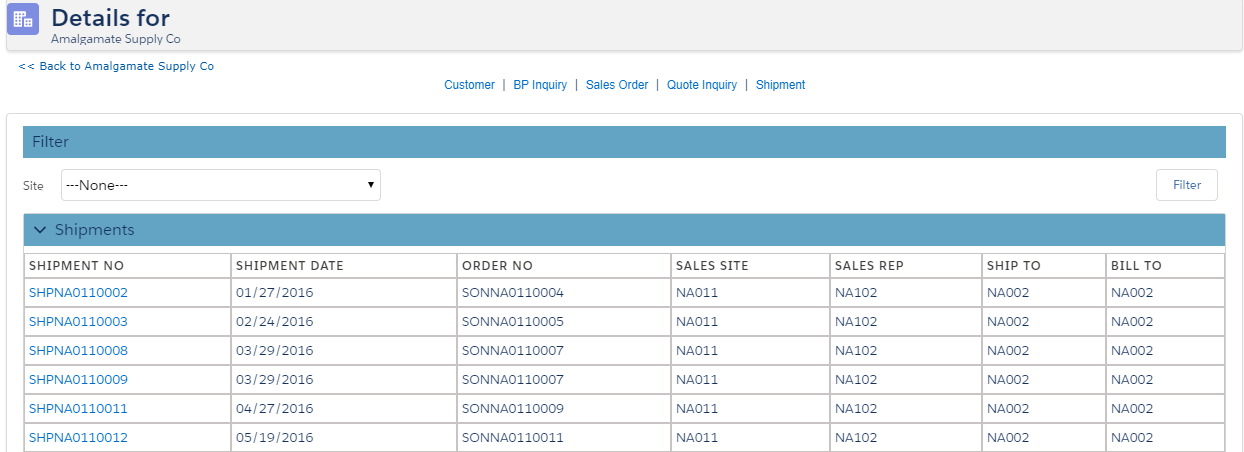The image size is (1244, 452).
Task: Open the Site dropdown
Action: point(220,185)
